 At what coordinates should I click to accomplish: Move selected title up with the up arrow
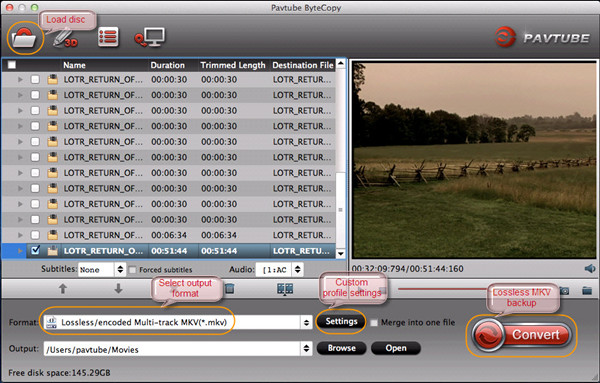click(63, 288)
